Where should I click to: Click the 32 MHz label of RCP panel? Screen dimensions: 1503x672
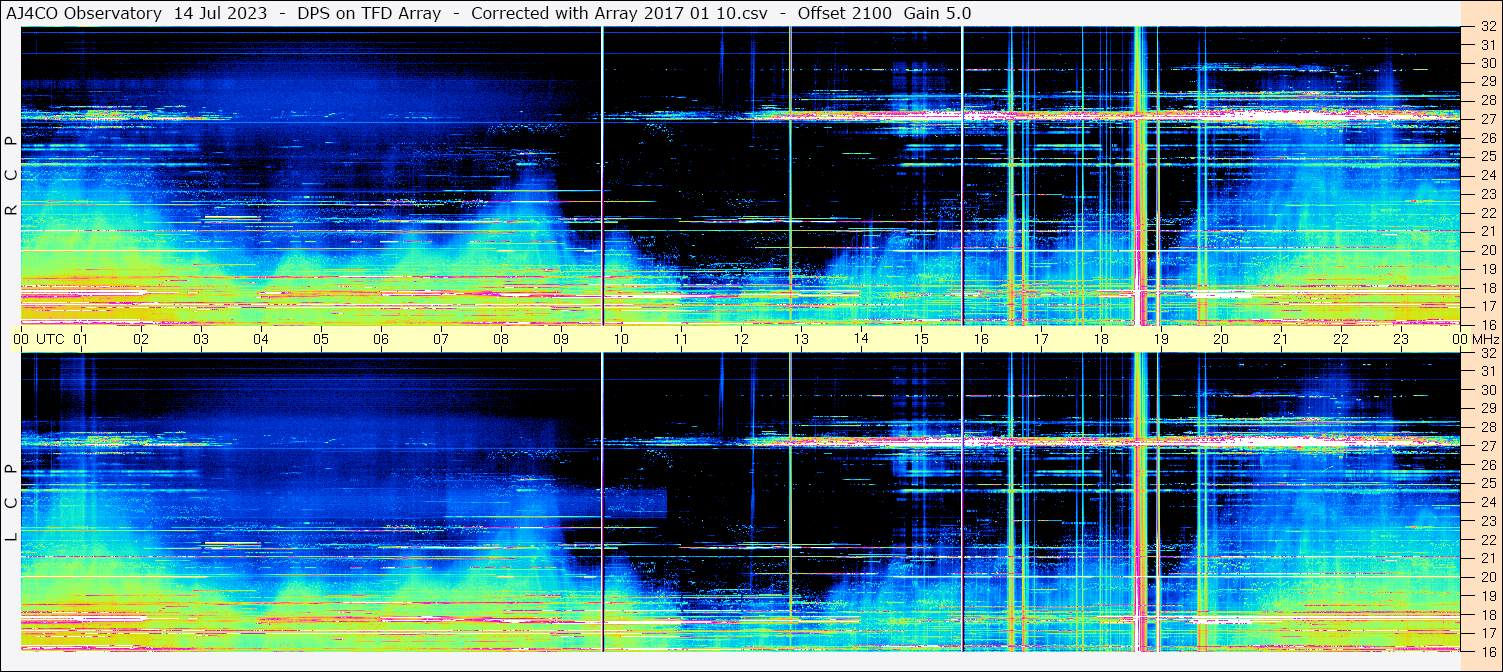1487,27
